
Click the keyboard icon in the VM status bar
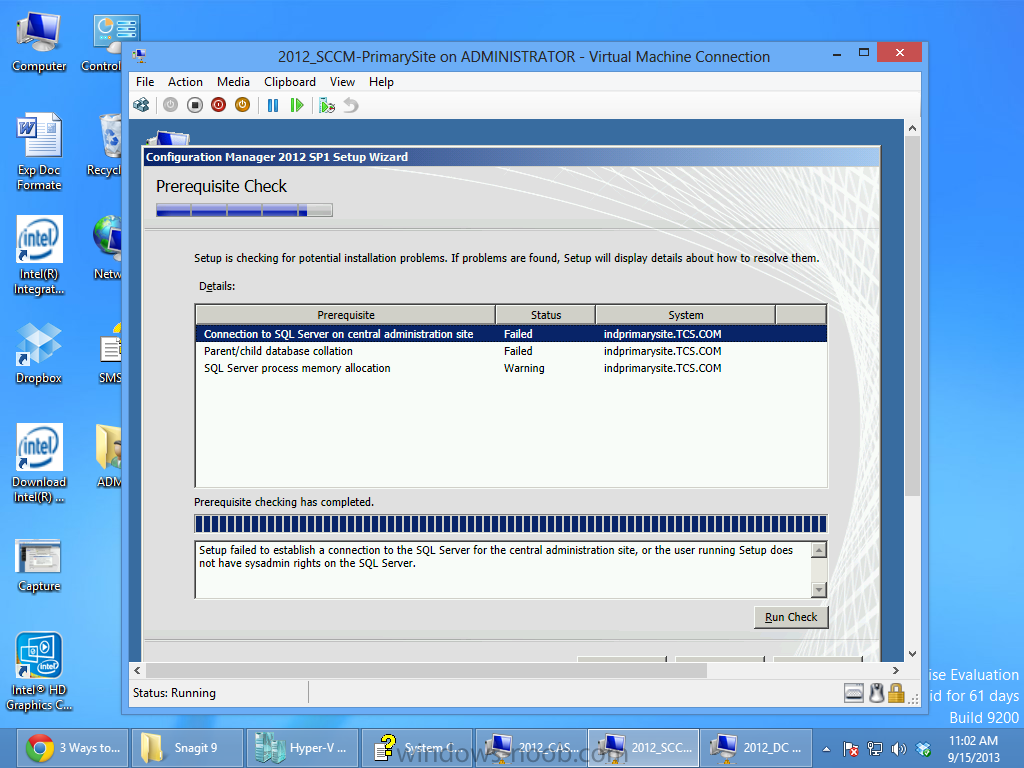pos(854,694)
